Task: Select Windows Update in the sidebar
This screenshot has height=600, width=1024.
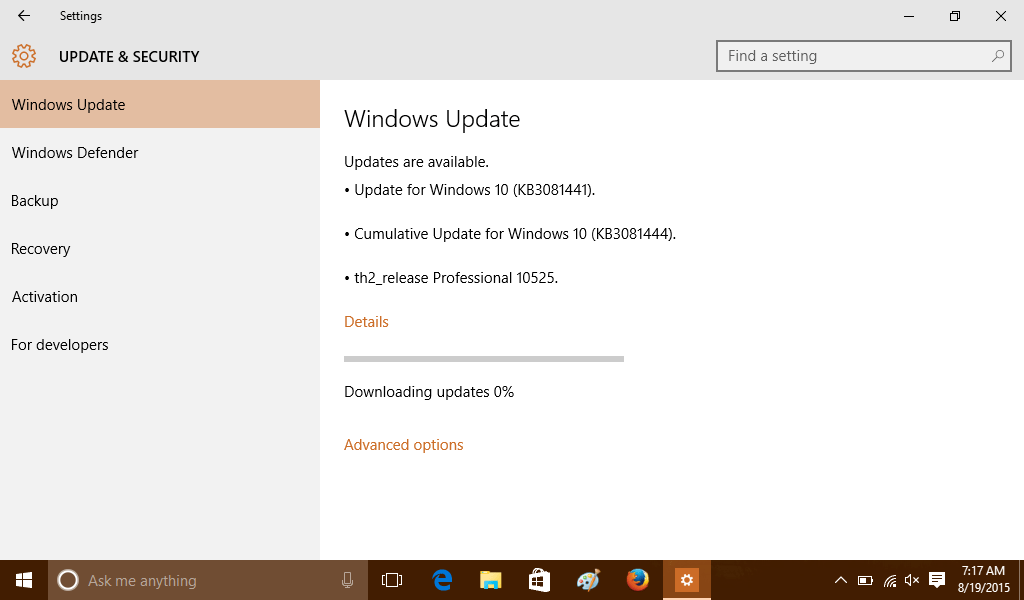Action: (x=160, y=104)
